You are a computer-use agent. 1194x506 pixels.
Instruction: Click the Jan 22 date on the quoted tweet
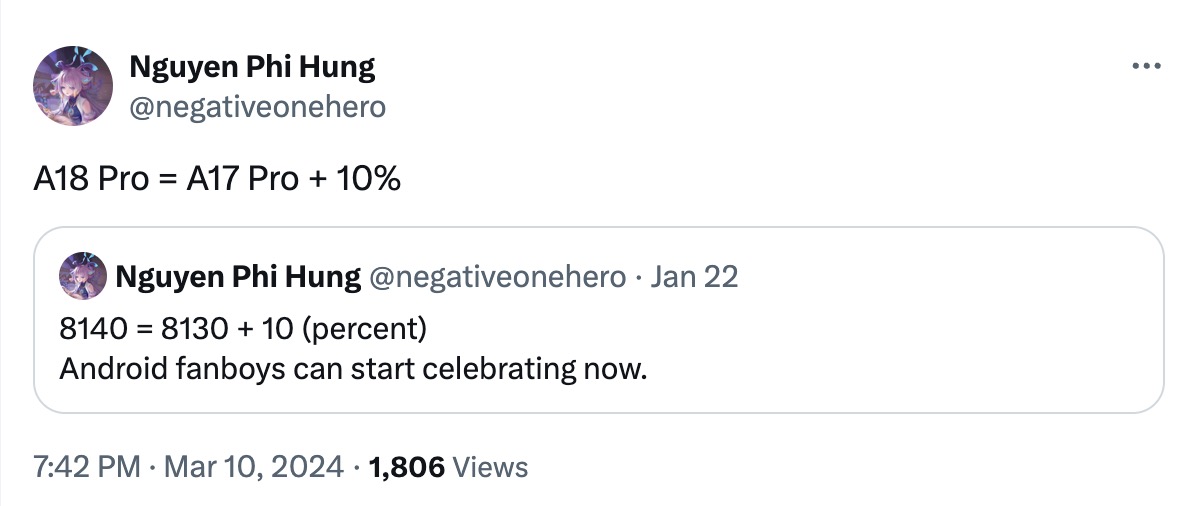[694, 277]
